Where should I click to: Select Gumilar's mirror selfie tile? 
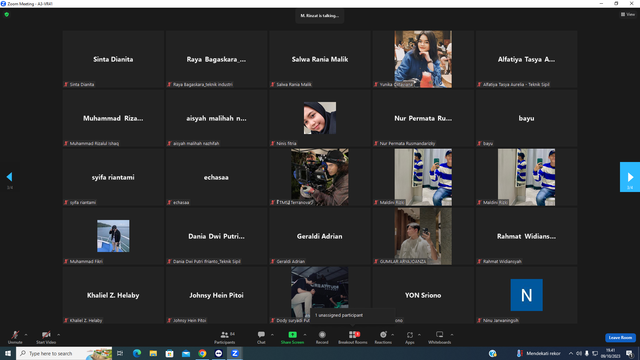tap(423, 236)
